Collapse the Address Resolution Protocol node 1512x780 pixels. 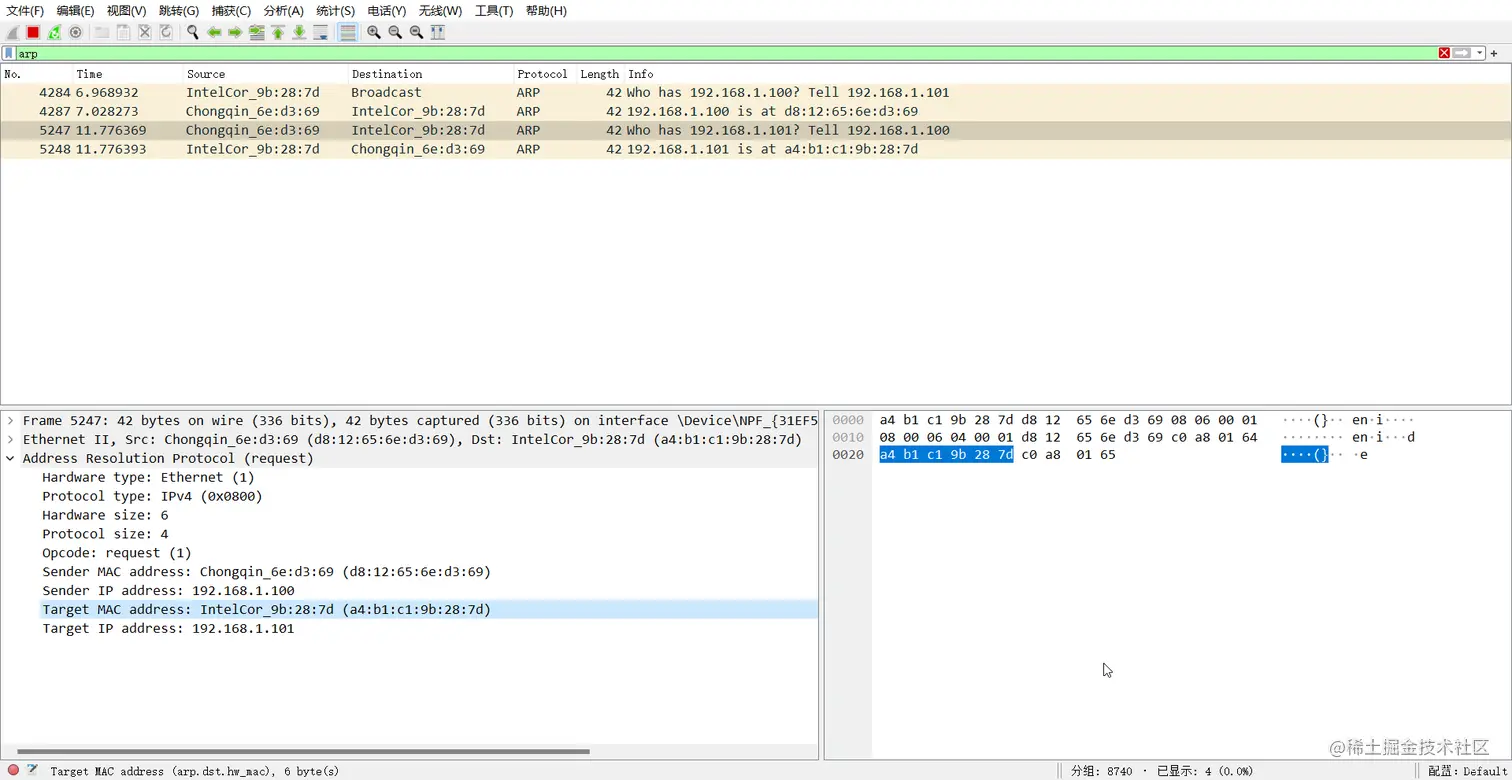pyautogui.click(x=11, y=459)
